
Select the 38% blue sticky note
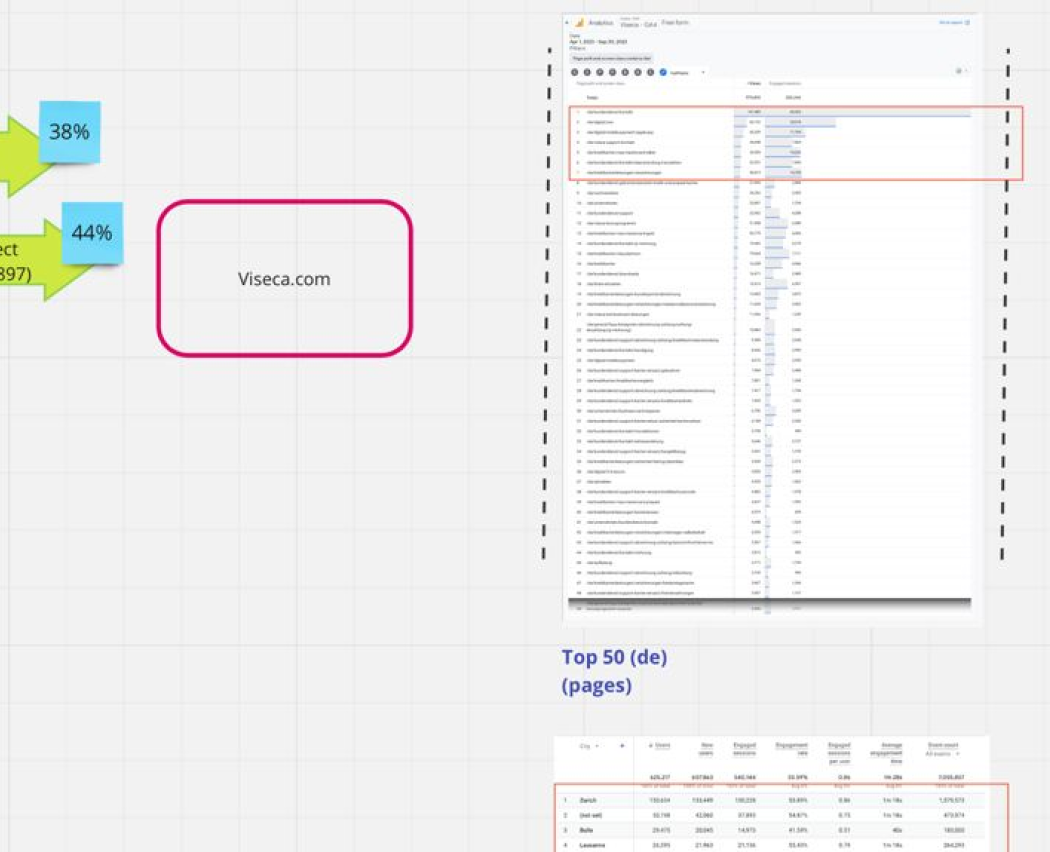tap(70, 132)
